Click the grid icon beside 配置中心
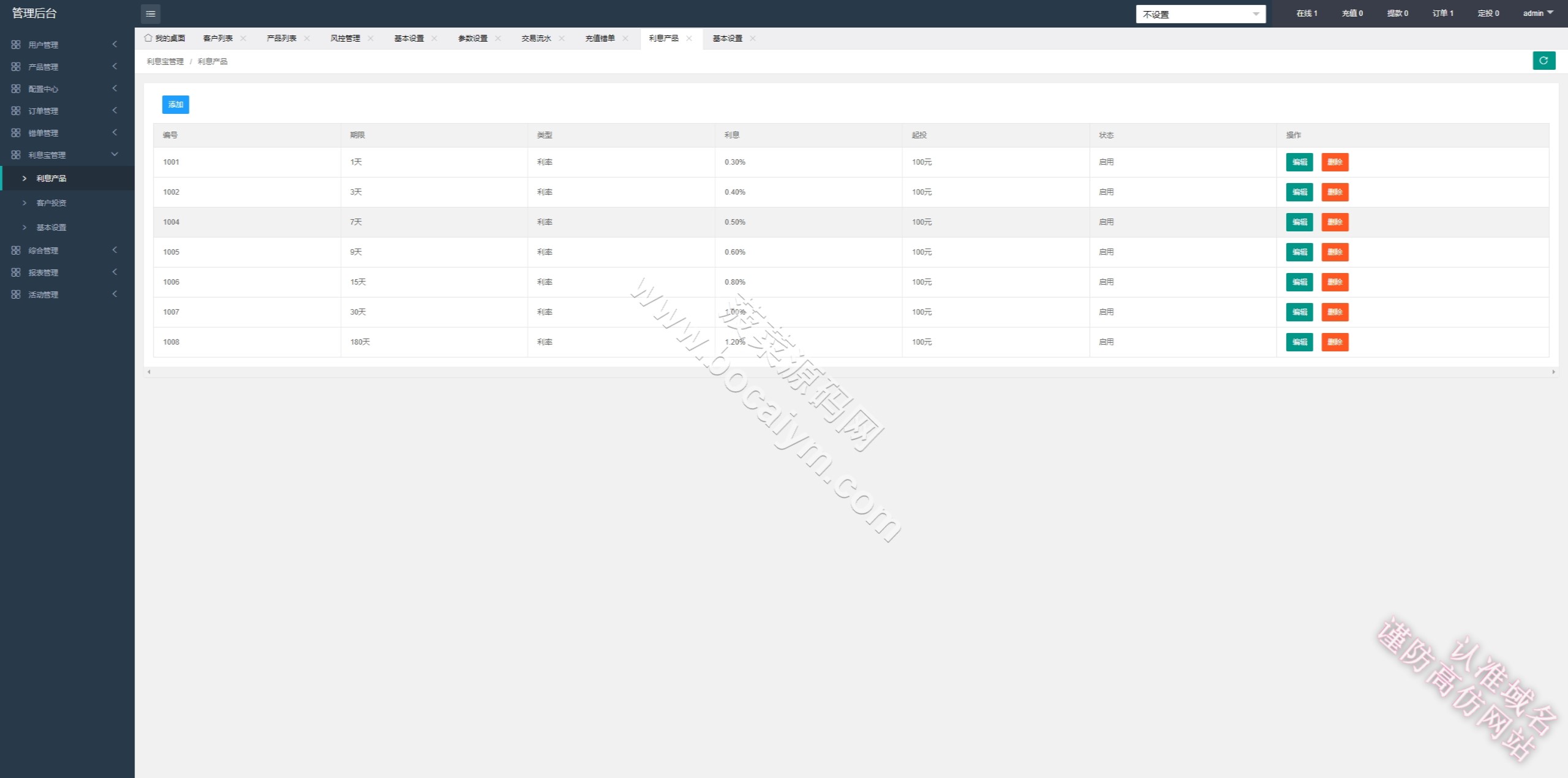 coord(16,89)
